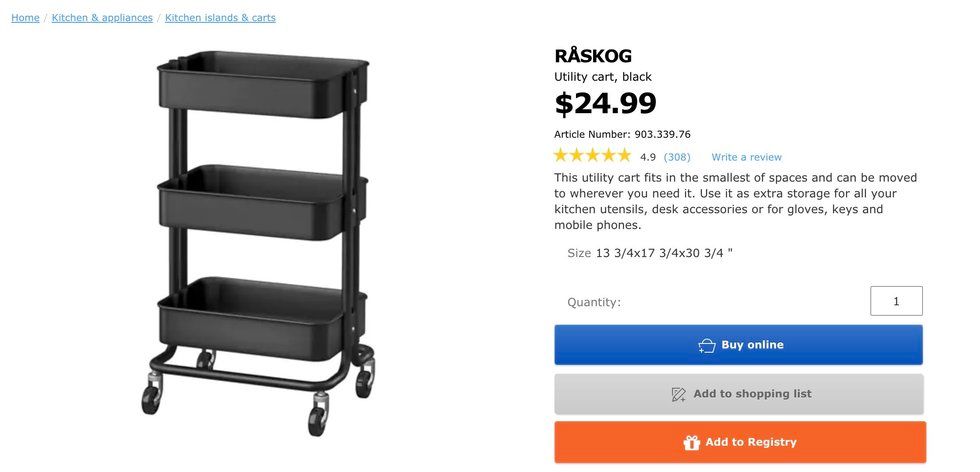Focus the Quantity input field

[x=896, y=301]
